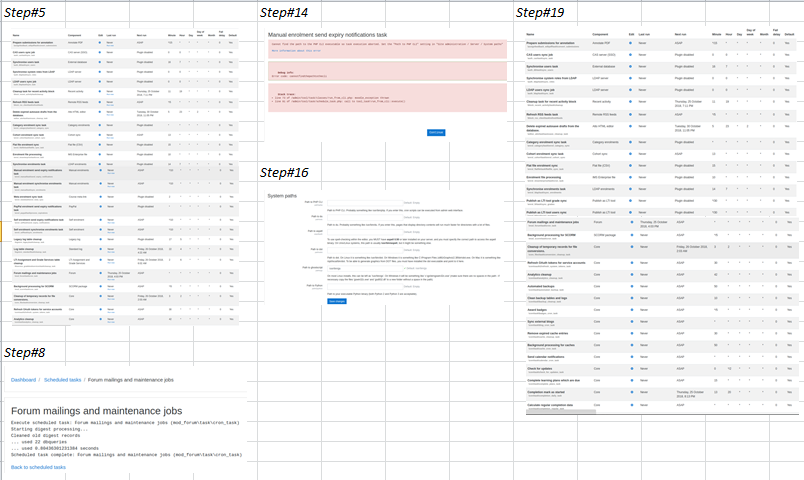
Task: Use horizontal scrollbar under Step#19 table
Action: [561, 411]
